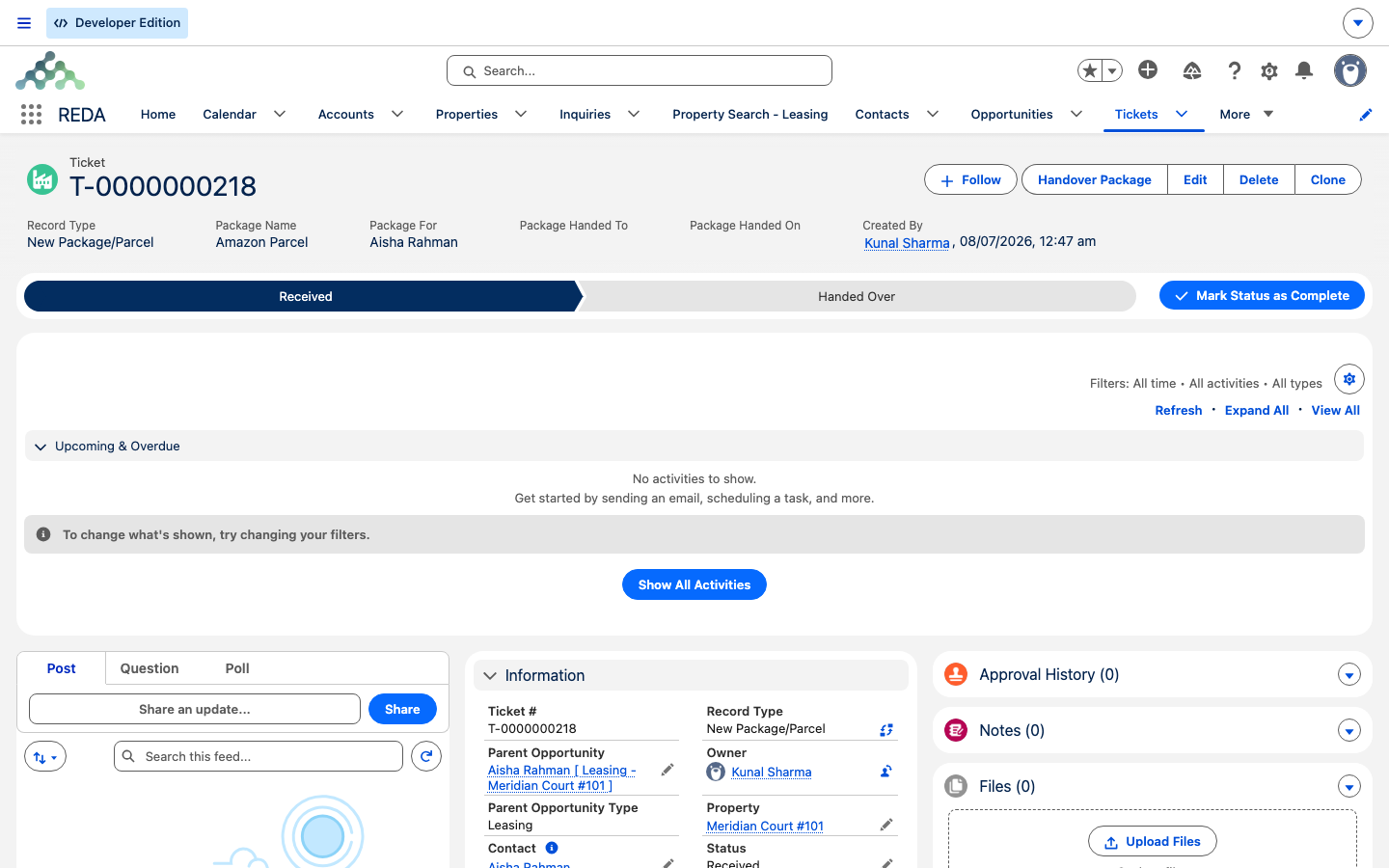Open the App Launcher grid
The image size is (1389, 868).
pos(31,115)
